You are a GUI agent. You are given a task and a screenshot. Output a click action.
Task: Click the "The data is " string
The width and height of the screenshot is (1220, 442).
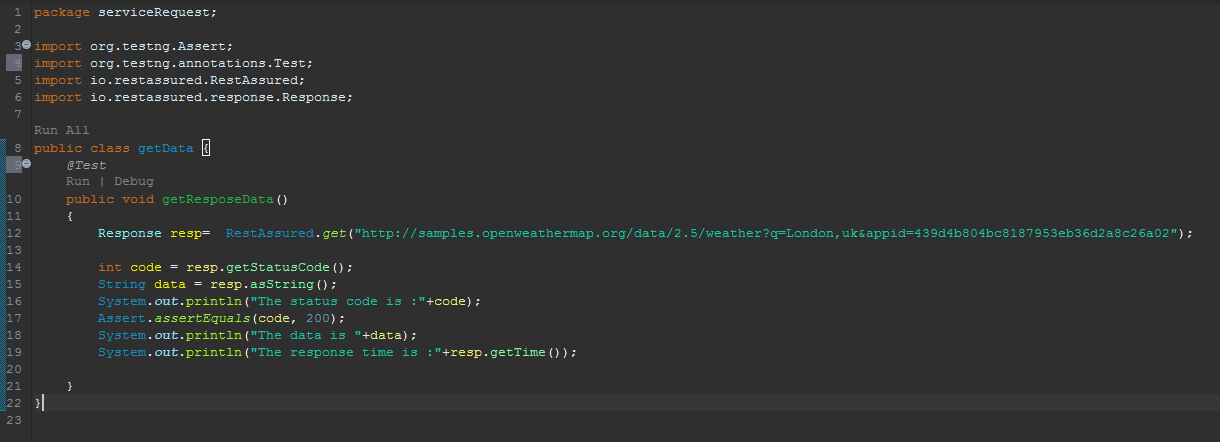306,335
